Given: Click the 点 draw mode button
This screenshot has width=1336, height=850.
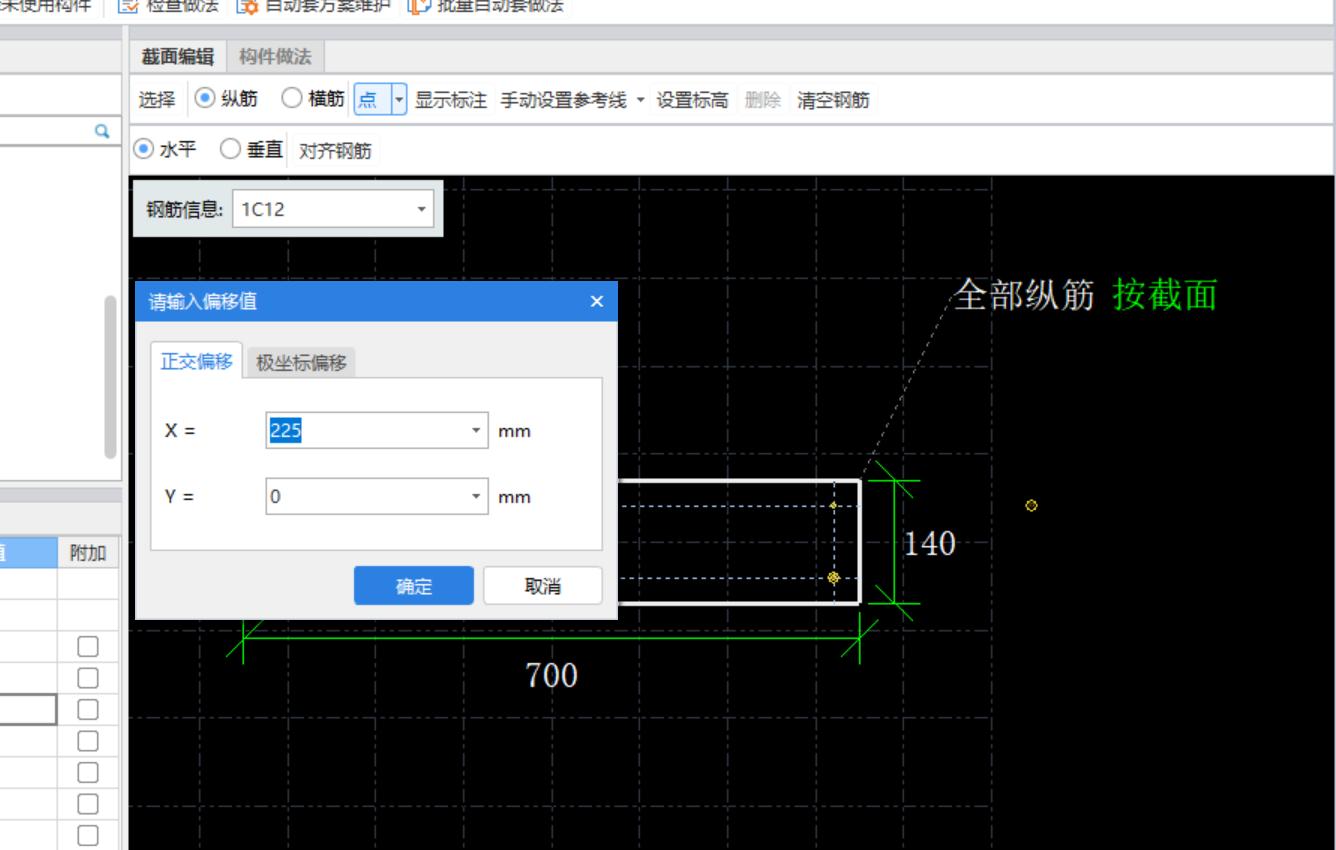Looking at the screenshot, I should 371,100.
